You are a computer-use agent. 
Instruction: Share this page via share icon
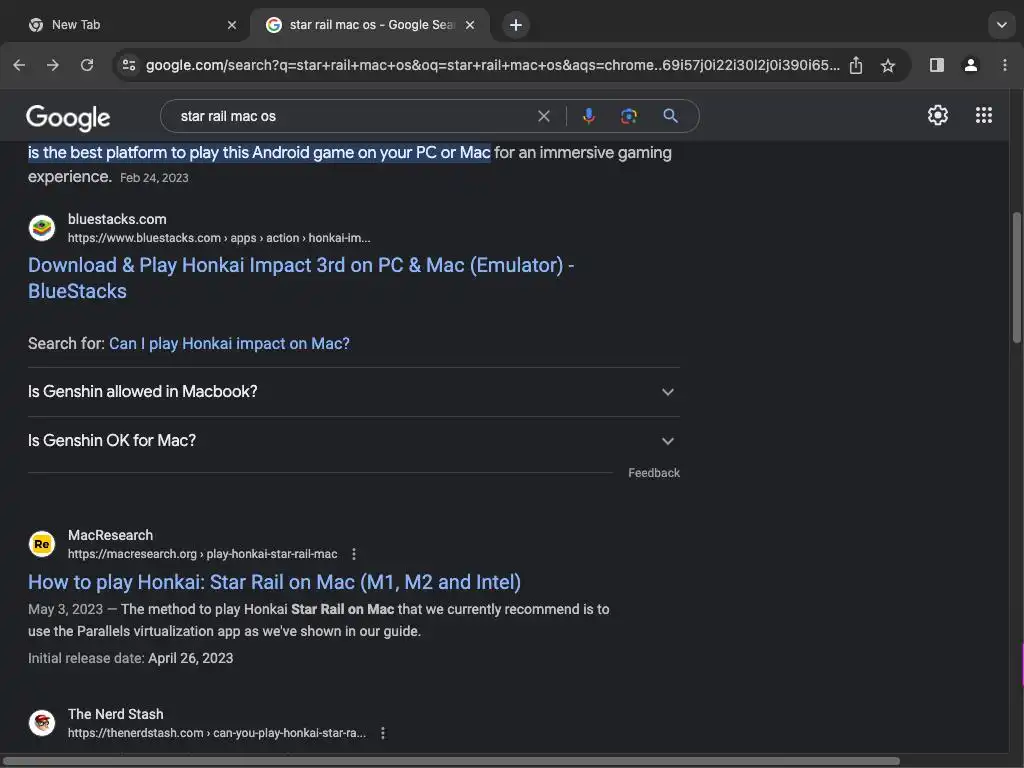point(856,65)
